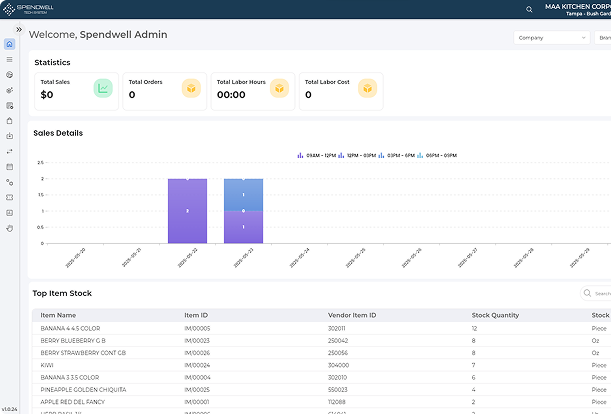The image size is (611, 414).
Task: Select the BERRY BLUEBERRY G B row
Action: [x=321, y=340]
